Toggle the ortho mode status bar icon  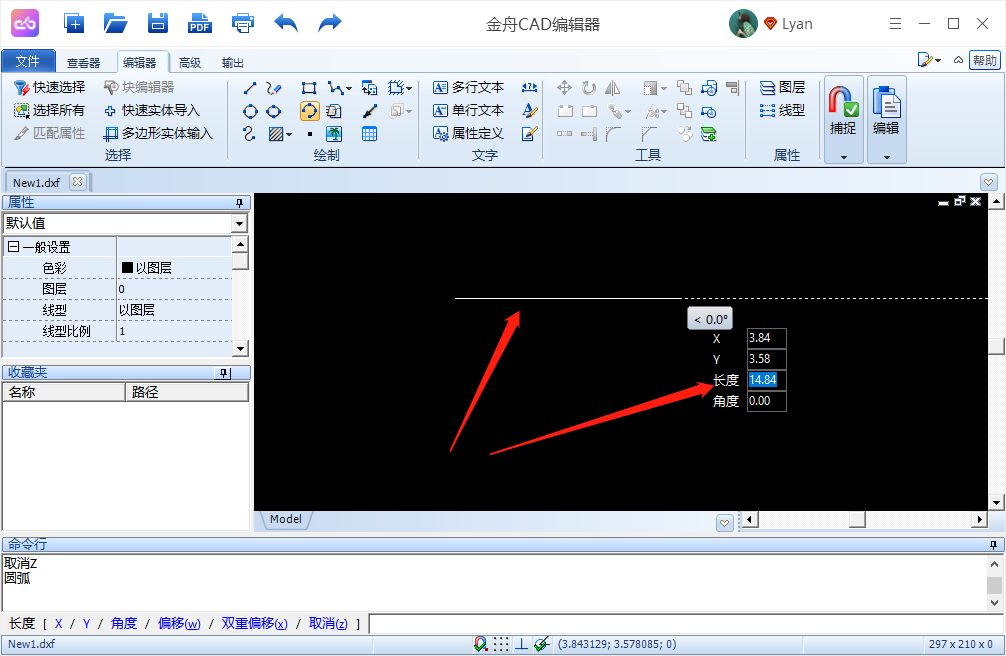click(521, 645)
